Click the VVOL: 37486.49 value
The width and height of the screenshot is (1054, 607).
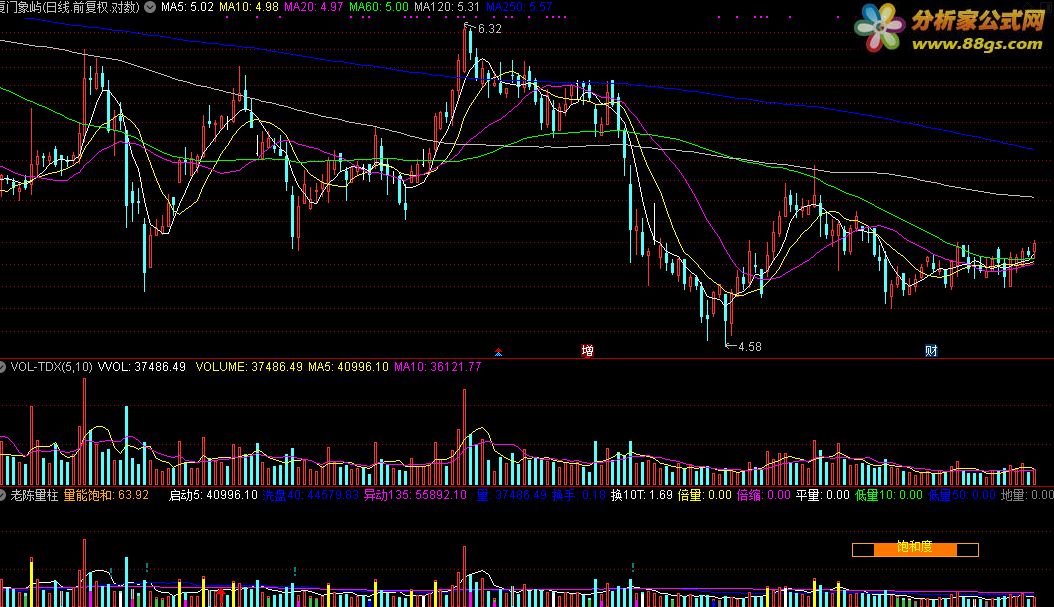[x=142, y=367]
